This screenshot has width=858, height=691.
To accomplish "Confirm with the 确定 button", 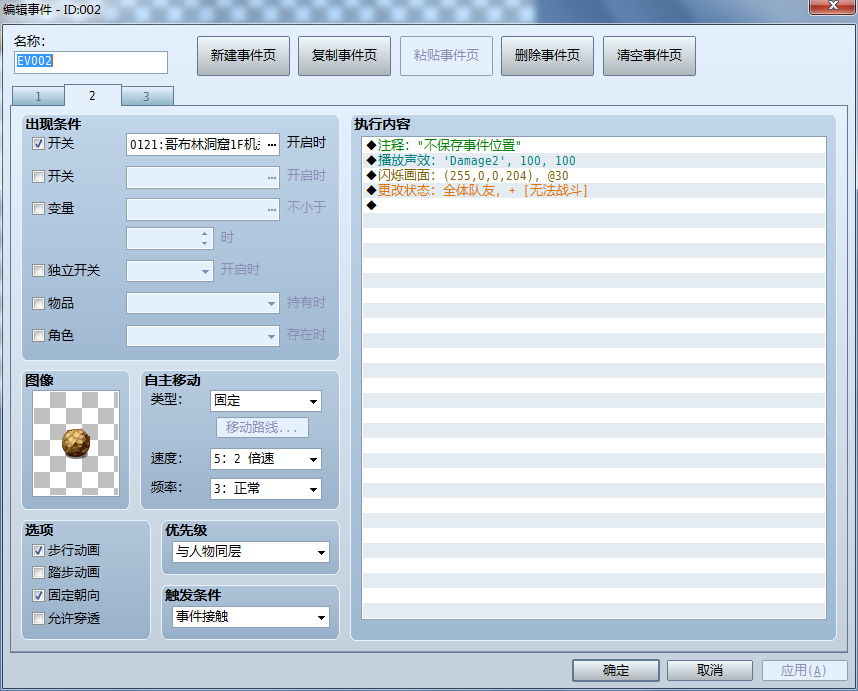I will pyautogui.click(x=616, y=670).
